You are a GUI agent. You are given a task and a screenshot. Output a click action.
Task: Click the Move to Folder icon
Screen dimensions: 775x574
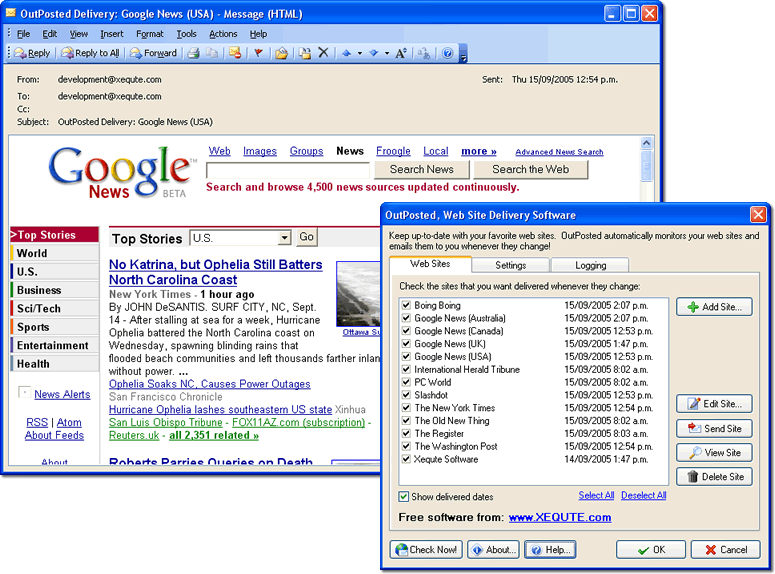(282, 53)
